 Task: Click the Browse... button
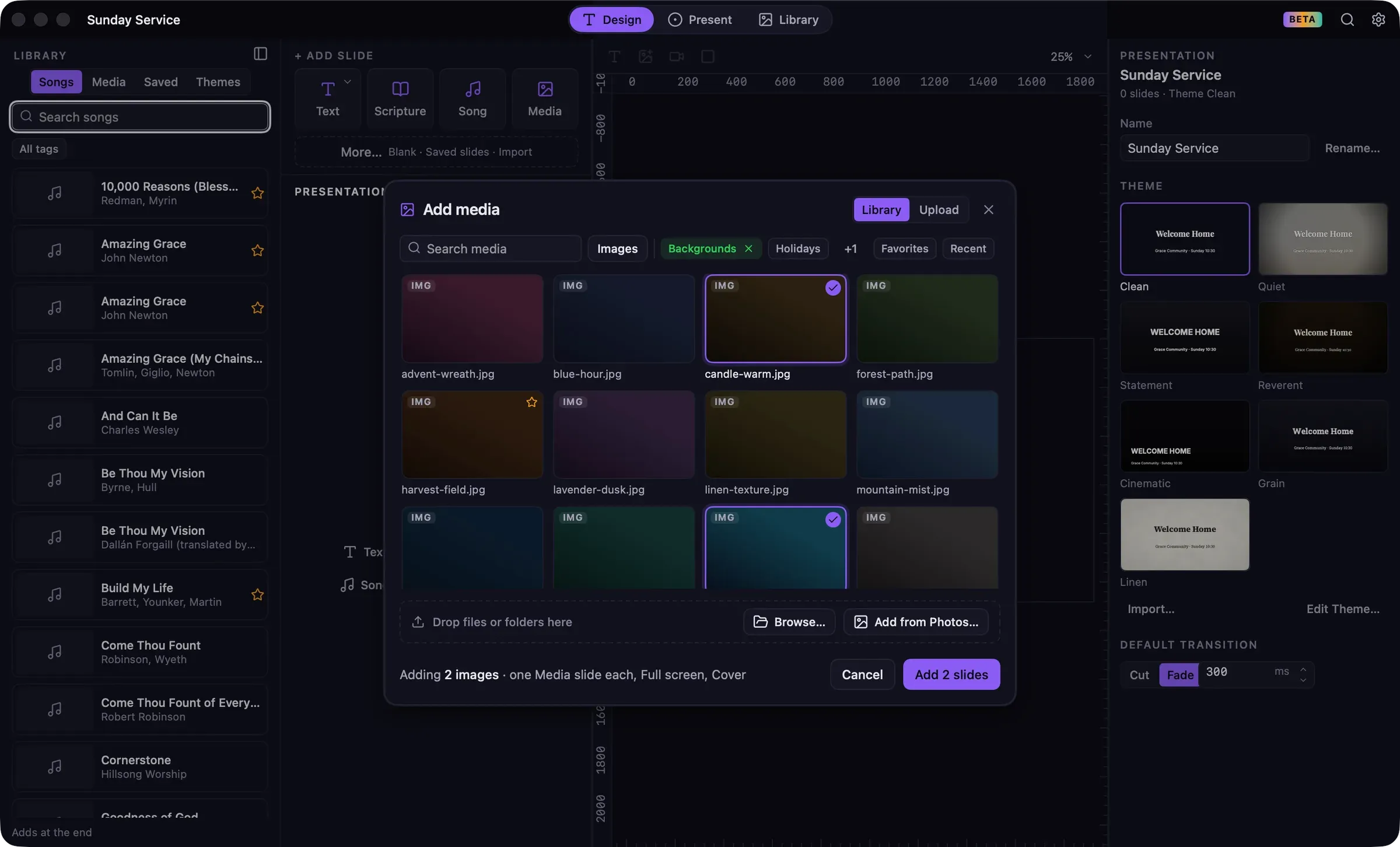click(789, 622)
